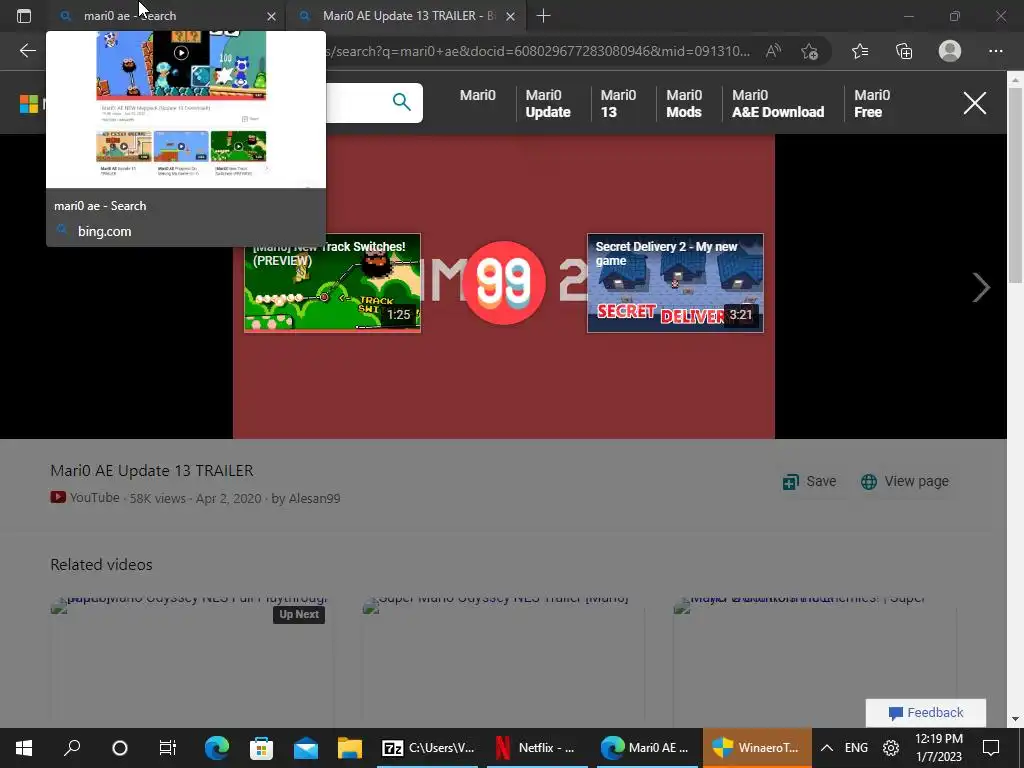Open a new tab with plus button
The height and width of the screenshot is (768, 1024).
coord(543,16)
